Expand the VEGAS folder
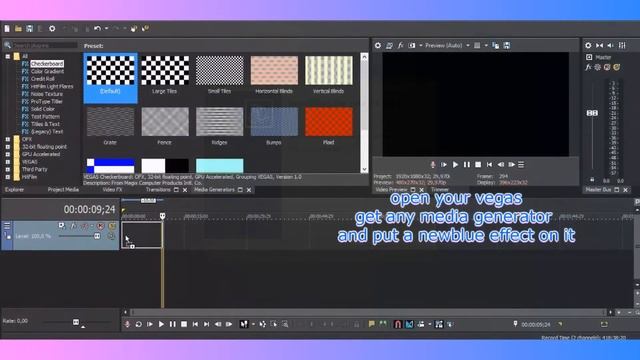This screenshot has height=360, width=640. [x=8, y=162]
